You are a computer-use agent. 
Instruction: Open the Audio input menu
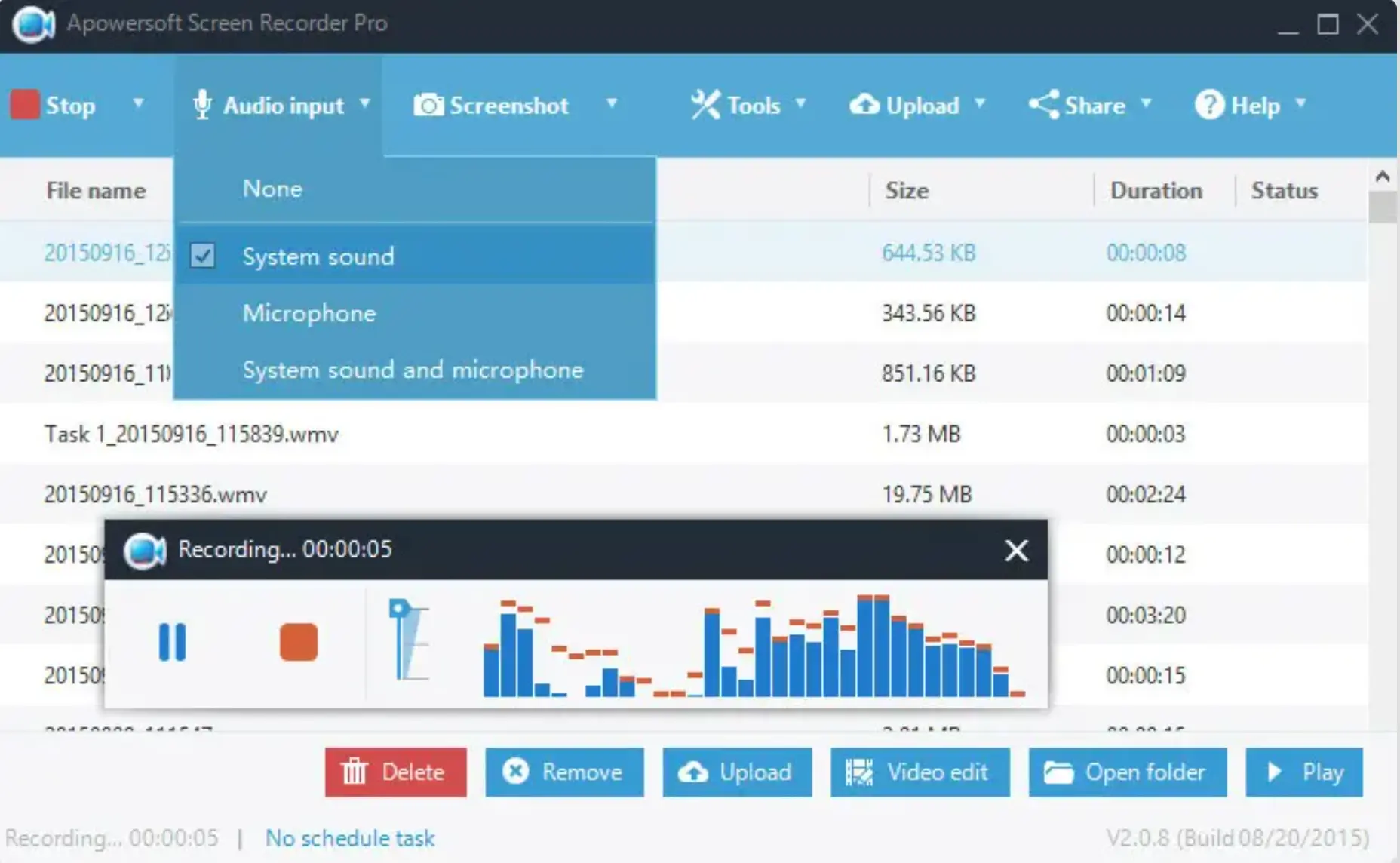[x=283, y=105]
